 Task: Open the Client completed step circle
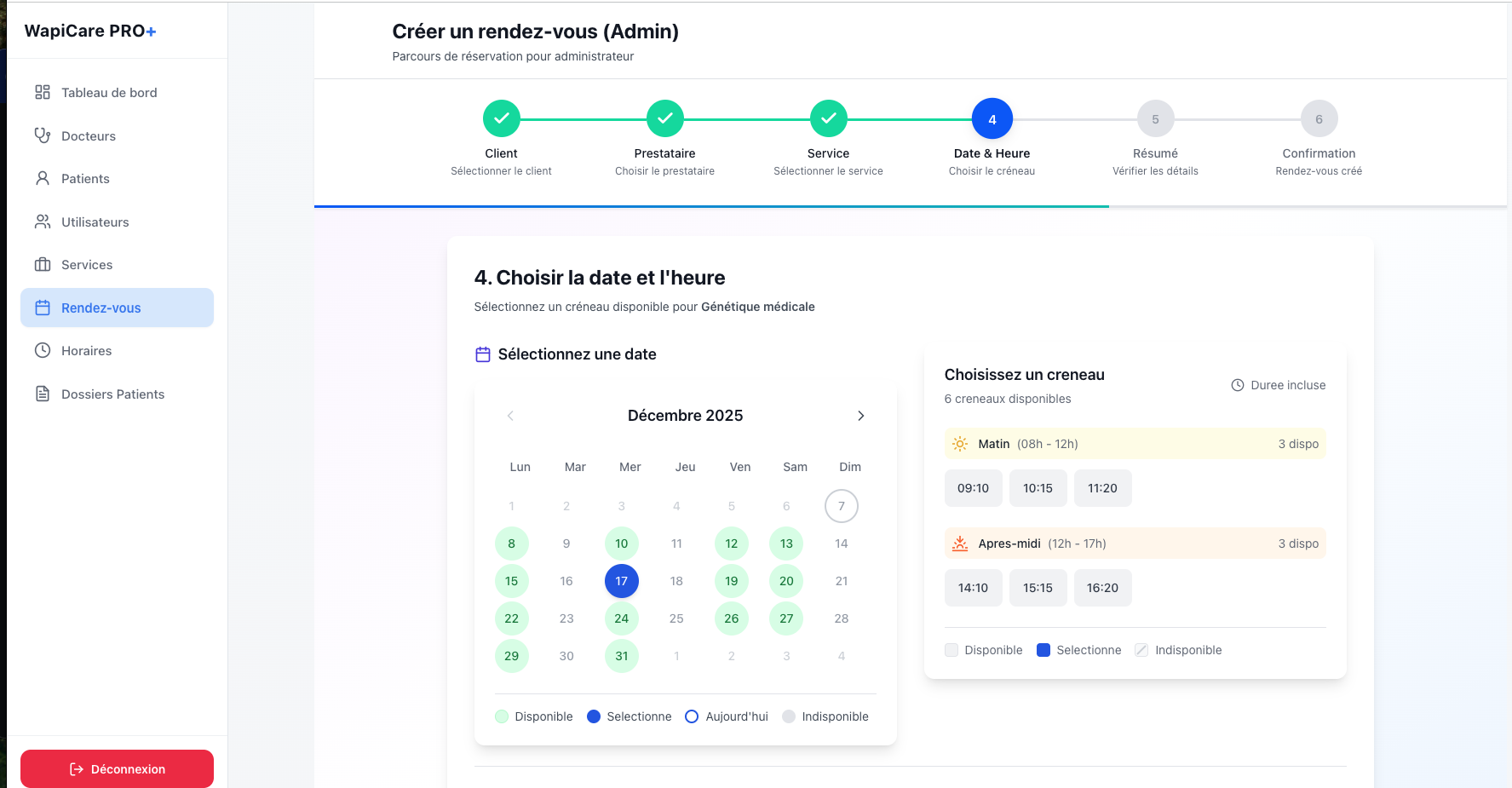point(501,118)
